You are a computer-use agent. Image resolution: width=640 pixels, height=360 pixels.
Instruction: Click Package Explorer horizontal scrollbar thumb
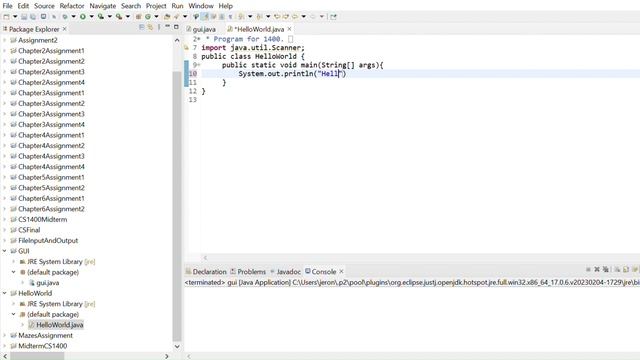(37, 356)
